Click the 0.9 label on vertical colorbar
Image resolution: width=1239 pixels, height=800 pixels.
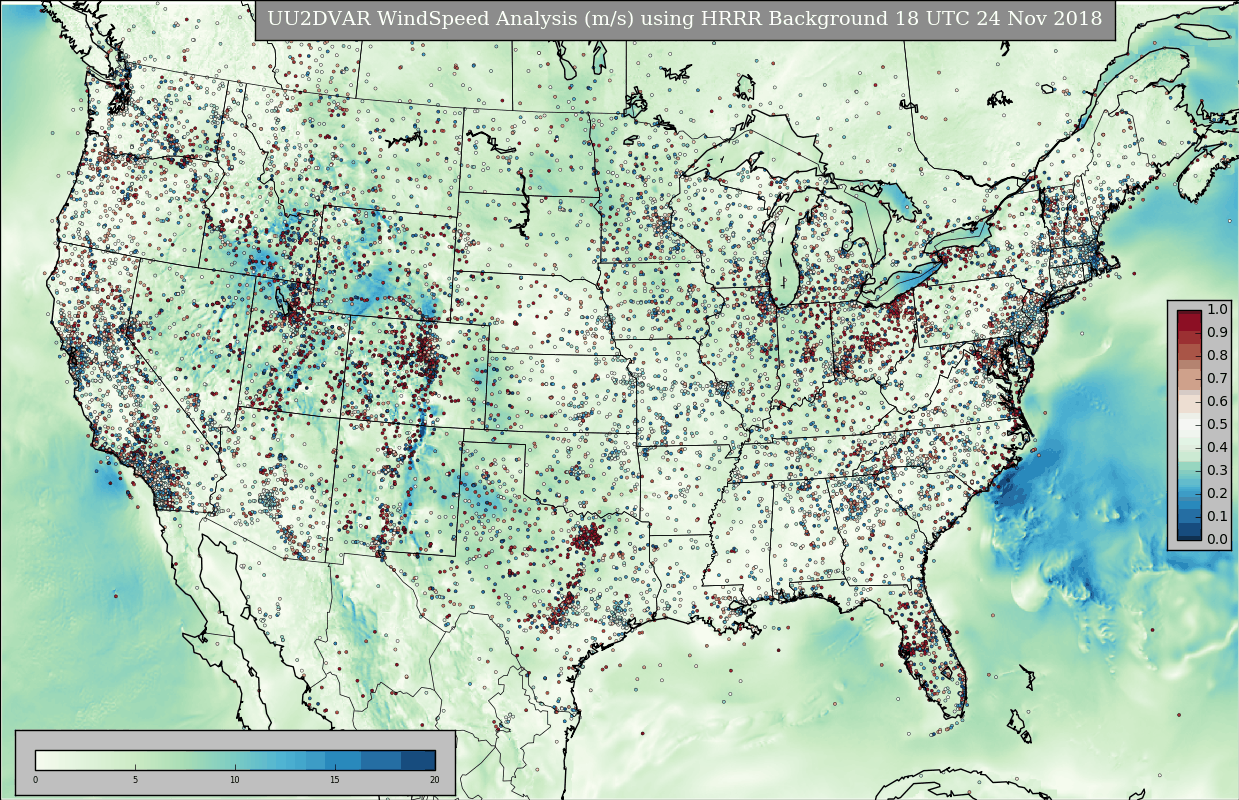click(x=1217, y=332)
